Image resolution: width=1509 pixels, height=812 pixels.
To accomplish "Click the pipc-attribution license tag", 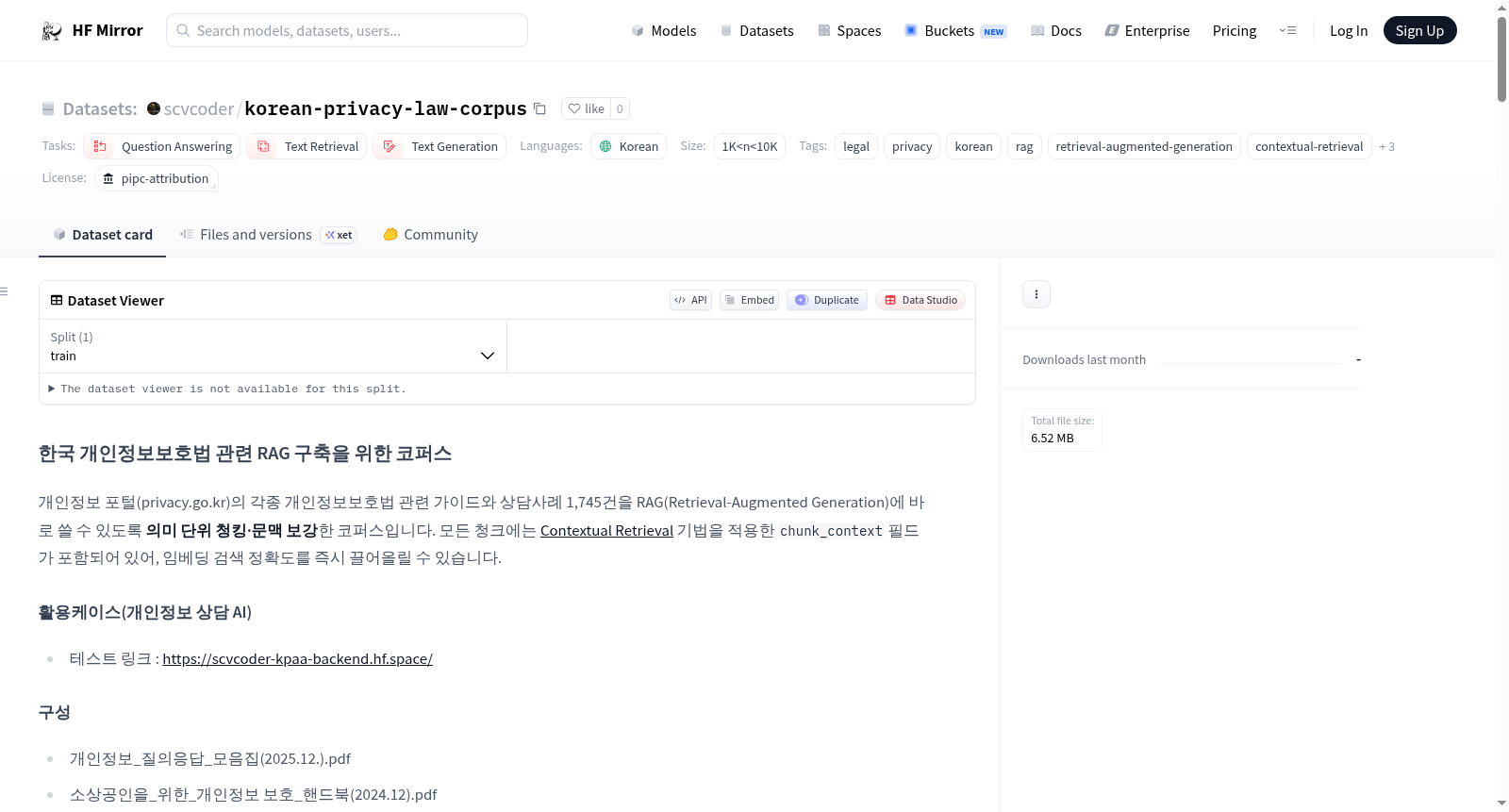I will point(157,178).
